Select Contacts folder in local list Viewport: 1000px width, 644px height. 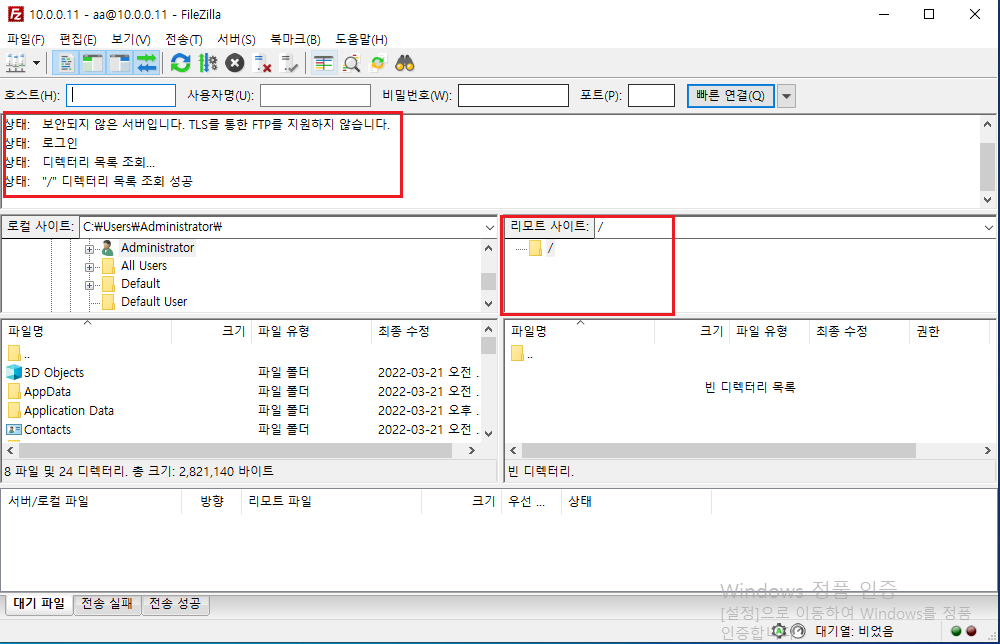(47, 430)
